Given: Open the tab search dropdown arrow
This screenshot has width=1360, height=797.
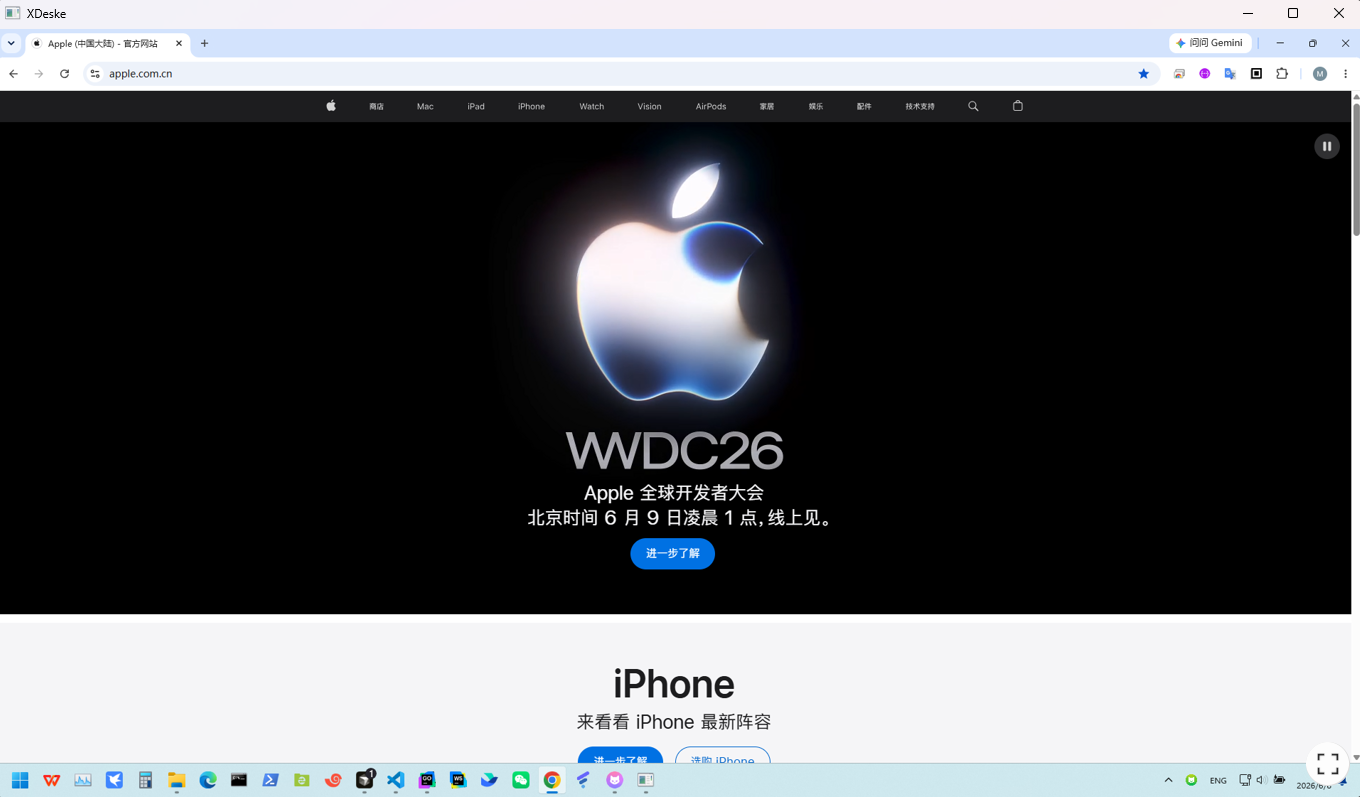Looking at the screenshot, I should (11, 43).
